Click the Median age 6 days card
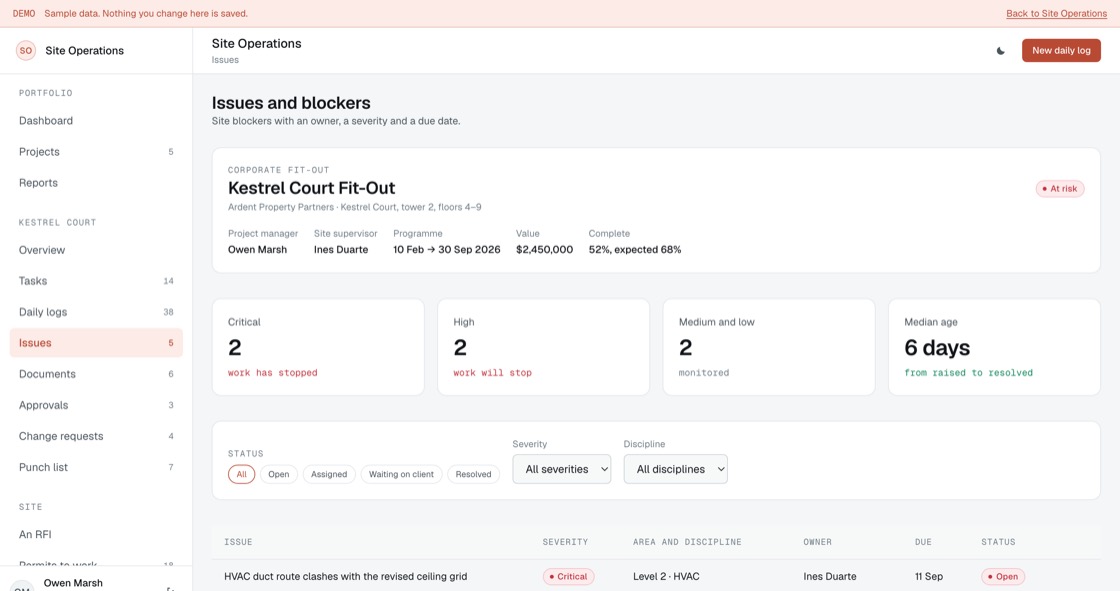Screen dimensions: 1120x591 (994, 347)
